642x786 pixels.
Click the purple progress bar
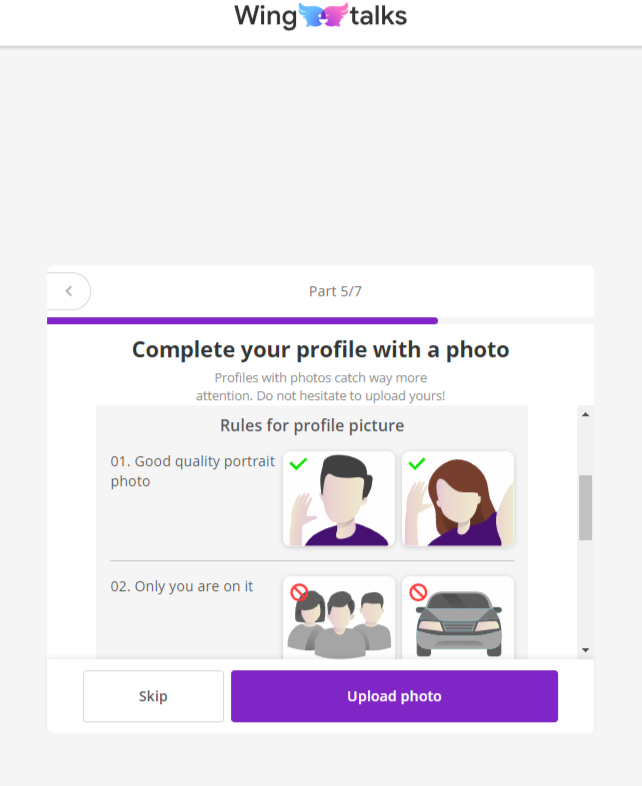[x=242, y=321]
